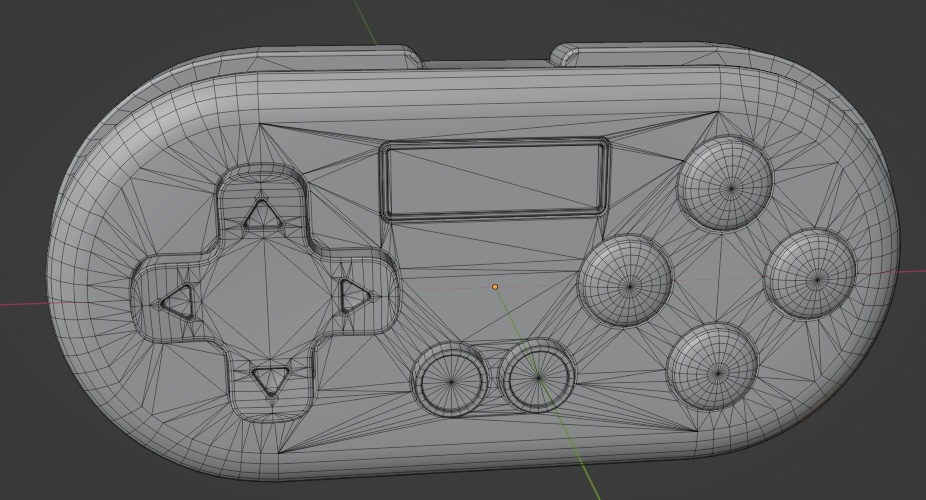Select the D-pad left arrow triangle

pyautogui.click(x=178, y=302)
